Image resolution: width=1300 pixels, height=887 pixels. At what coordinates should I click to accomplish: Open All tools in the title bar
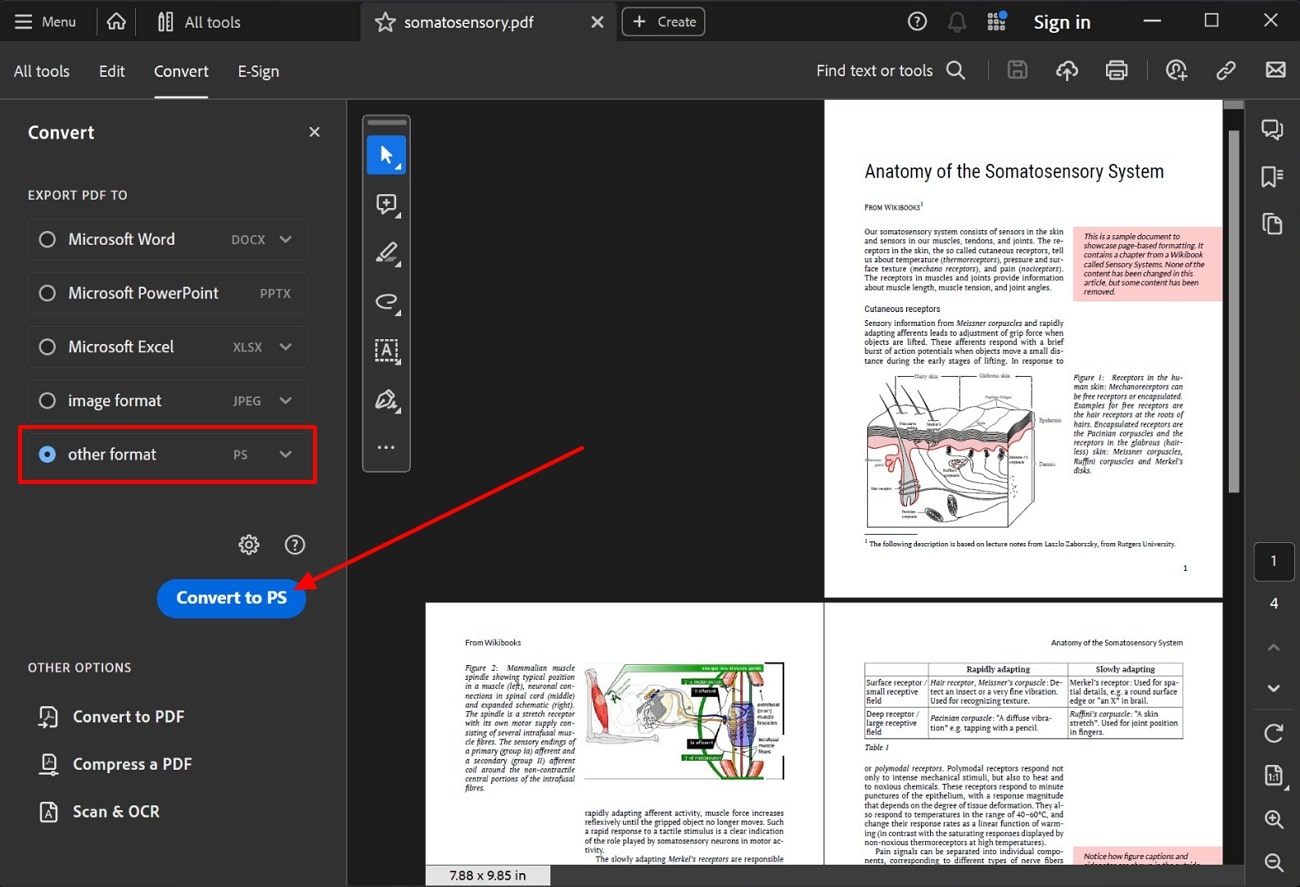coord(199,21)
